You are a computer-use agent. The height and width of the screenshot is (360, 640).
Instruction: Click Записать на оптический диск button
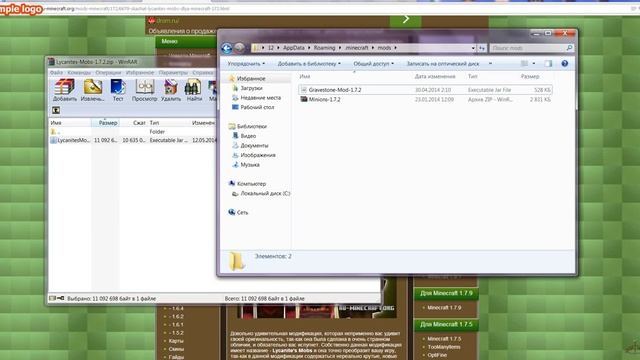[x=443, y=64]
